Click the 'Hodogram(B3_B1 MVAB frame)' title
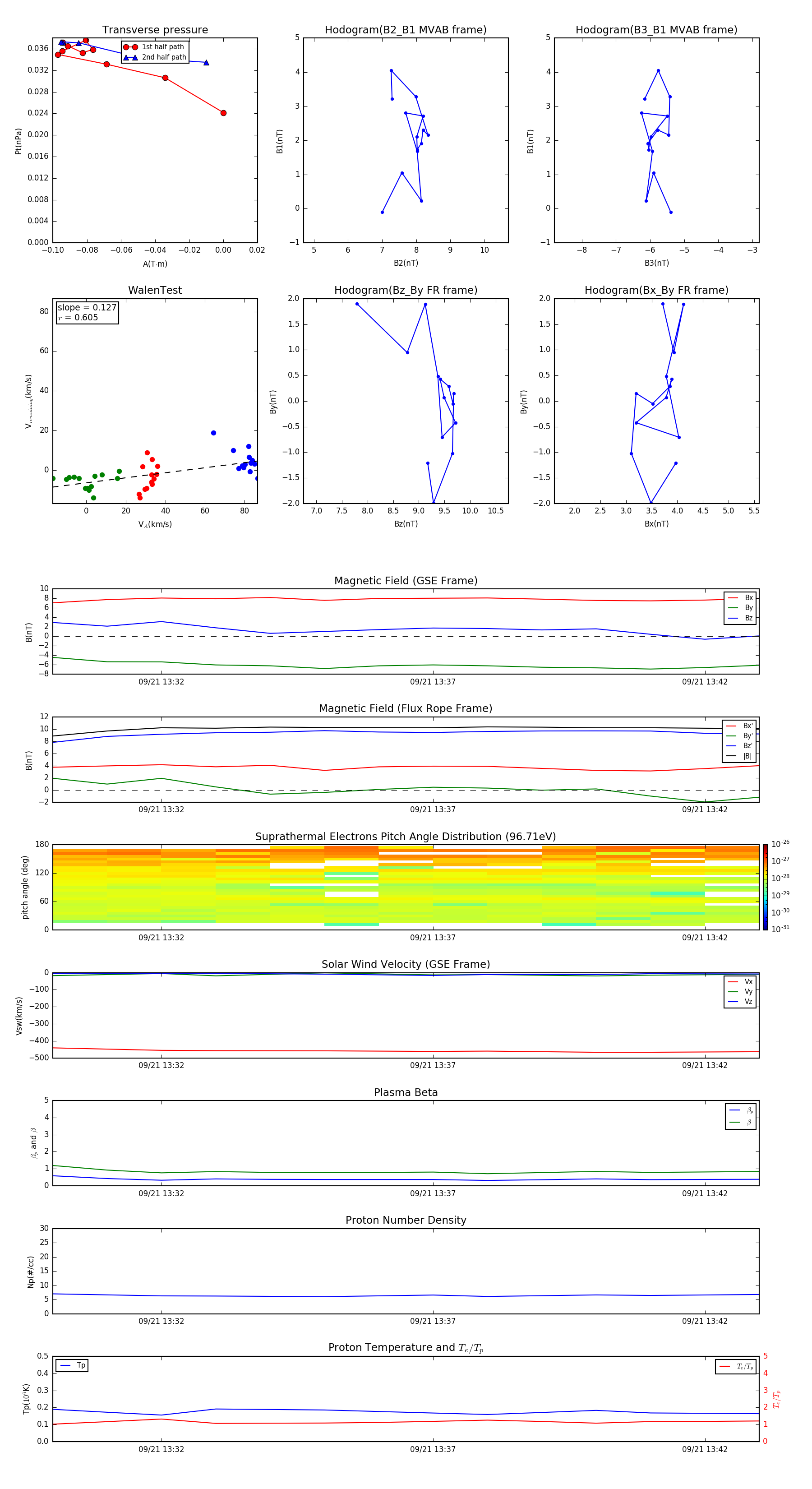Image resolution: width=812 pixels, height=1489 pixels. [x=656, y=30]
